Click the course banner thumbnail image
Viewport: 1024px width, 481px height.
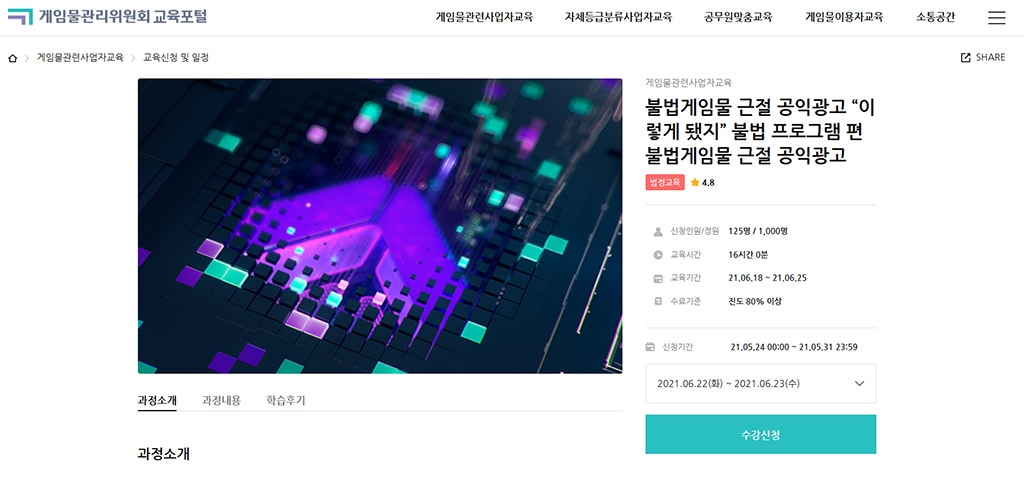tap(380, 226)
